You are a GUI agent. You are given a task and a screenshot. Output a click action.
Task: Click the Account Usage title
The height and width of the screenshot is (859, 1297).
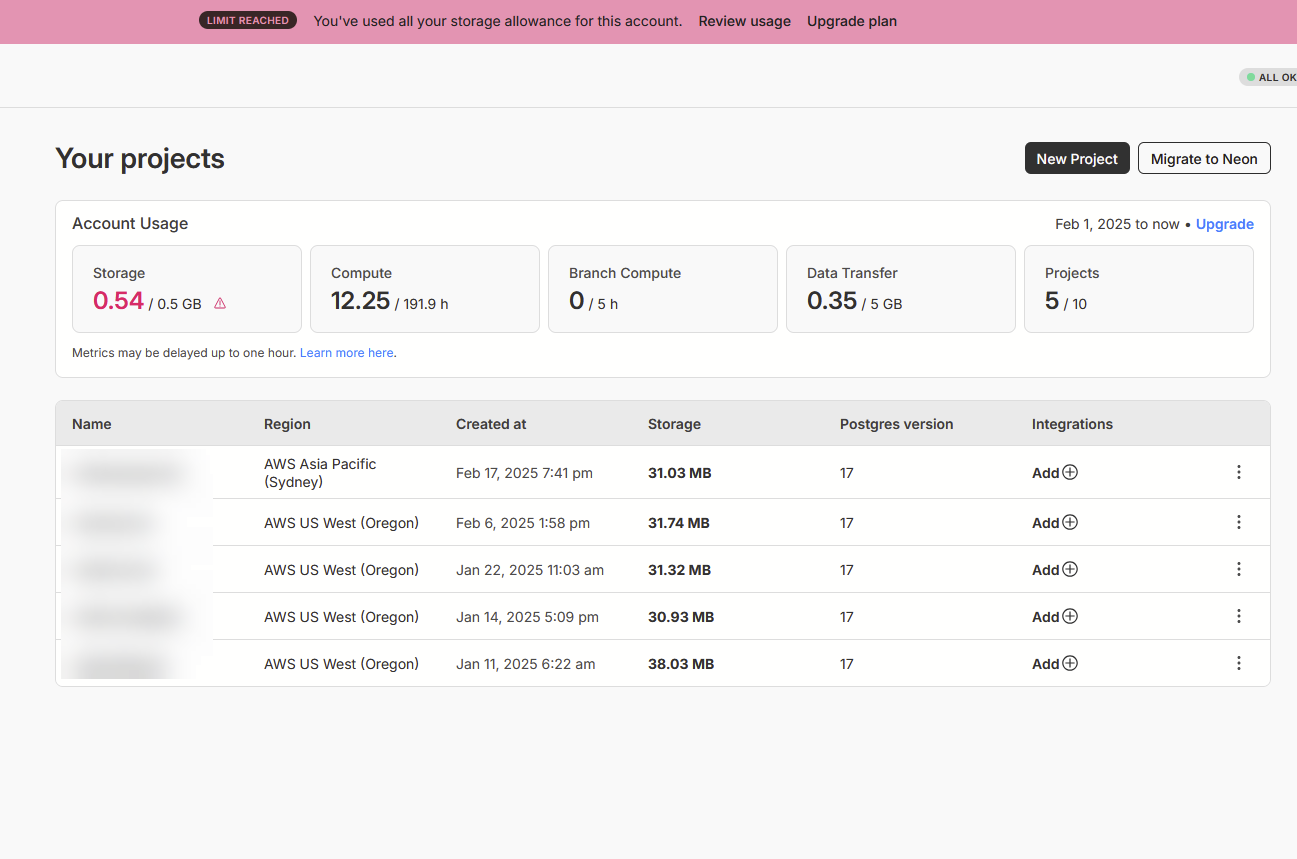(130, 224)
